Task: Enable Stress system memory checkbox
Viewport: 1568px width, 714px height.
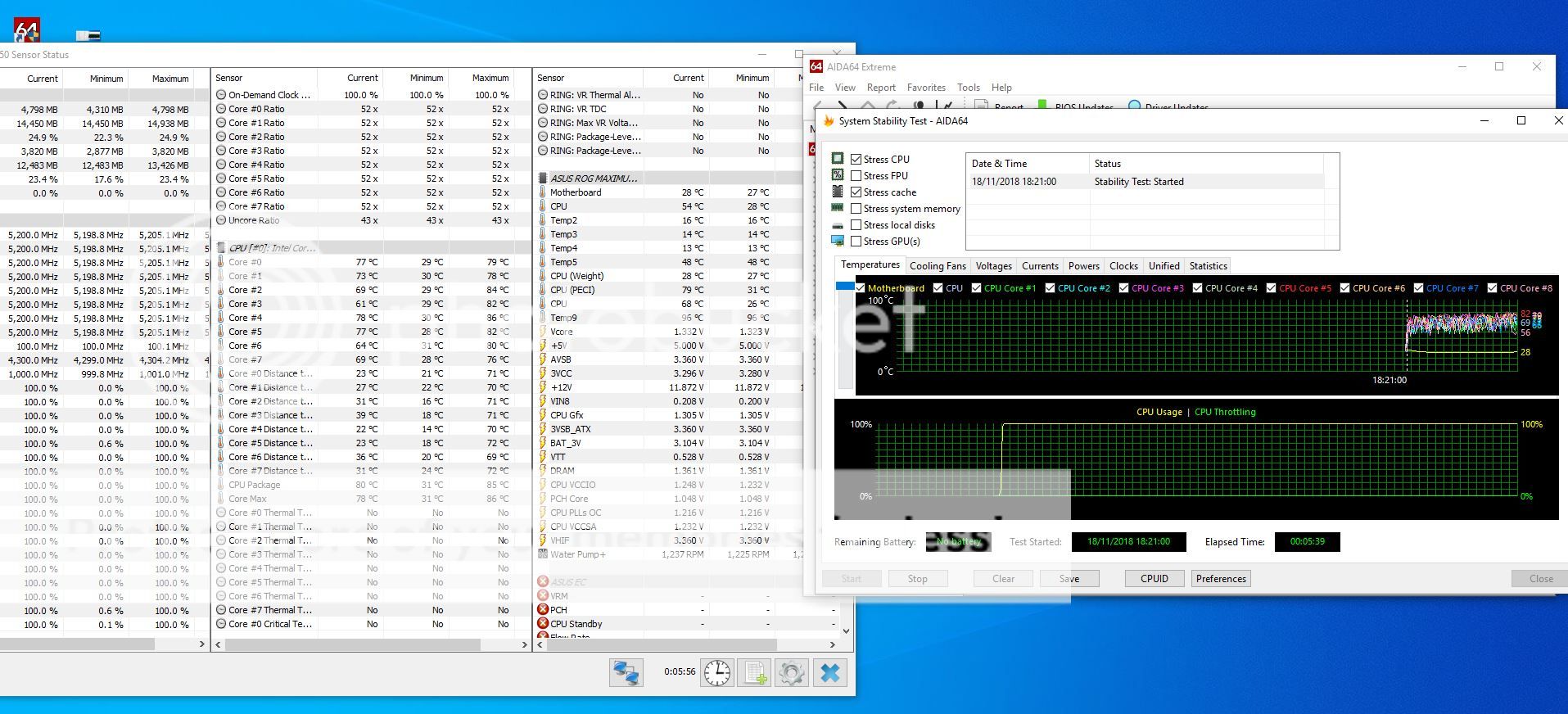Action: (x=856, y=208)
